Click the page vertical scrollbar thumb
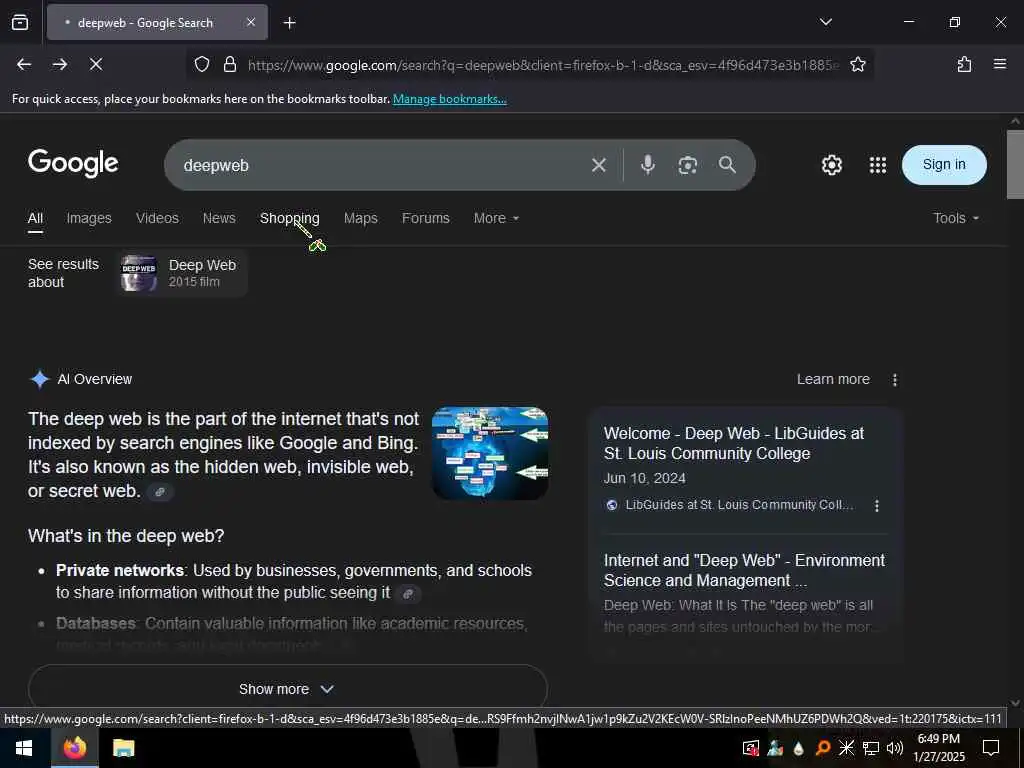The image size is (1024, 768). 1015,165
